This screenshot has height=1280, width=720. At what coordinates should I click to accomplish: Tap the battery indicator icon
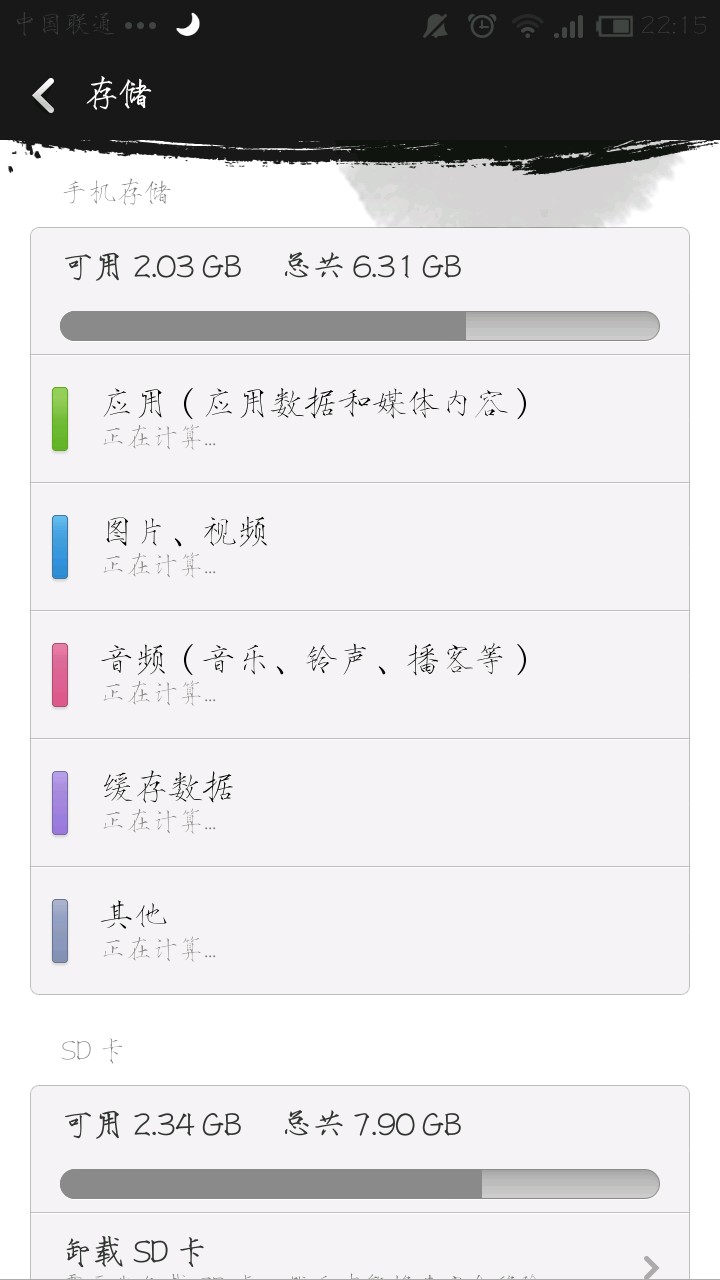click(x=615, y=27)
